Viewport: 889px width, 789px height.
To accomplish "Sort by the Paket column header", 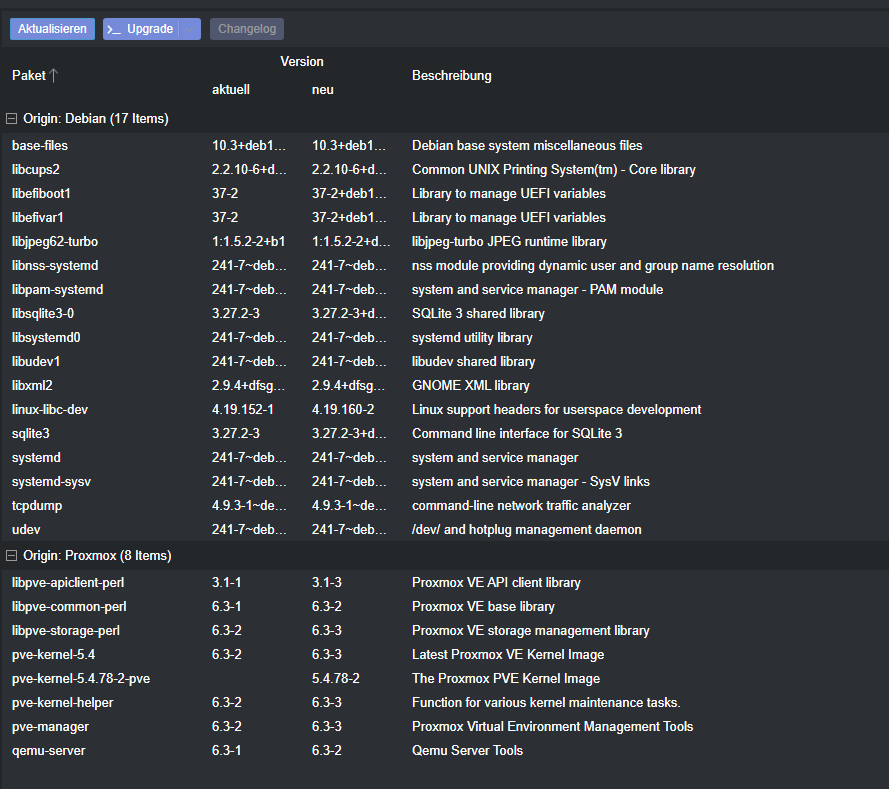I will pyautogui.click(x=29, y=75).
